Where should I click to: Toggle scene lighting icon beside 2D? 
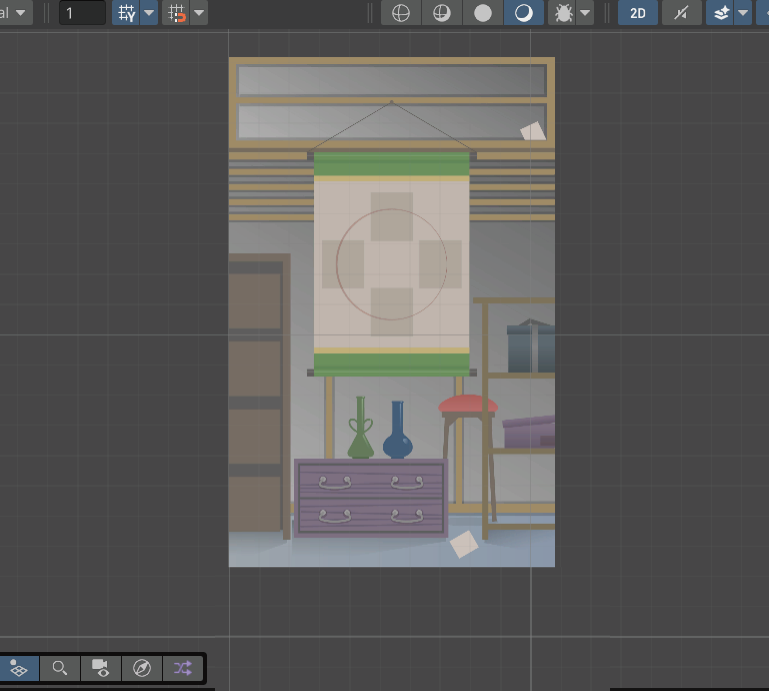pyautogui.click(x=681, y=13)
